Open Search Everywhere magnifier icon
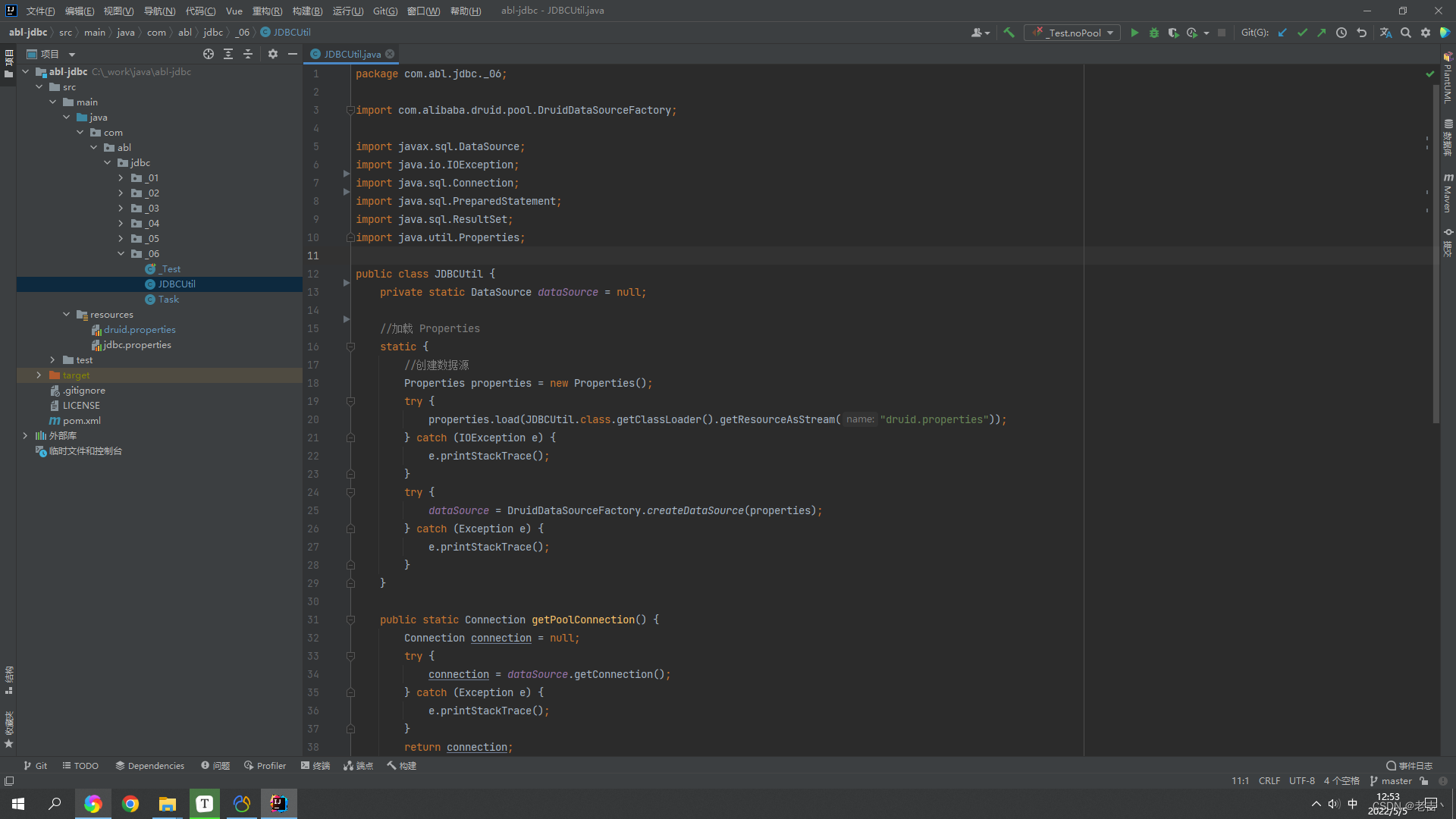Viewport: 1456px width, 819px height. click(x=1406, y=33)
